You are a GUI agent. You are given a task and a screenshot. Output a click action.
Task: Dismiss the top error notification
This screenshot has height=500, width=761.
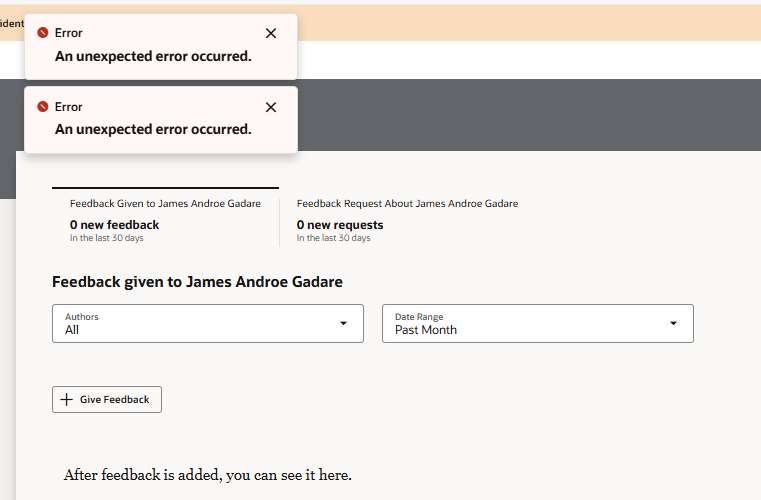click(271, 33)
